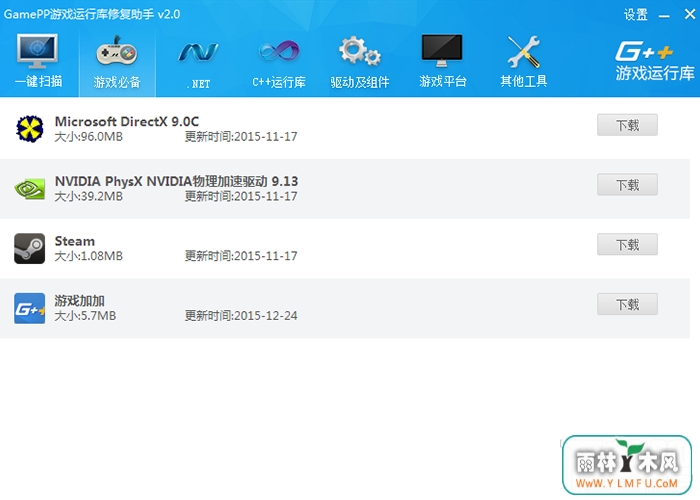Select the 游戏必备 gamepad tab
The height and width of the screenshot is (500, 700).
(117, 62)
